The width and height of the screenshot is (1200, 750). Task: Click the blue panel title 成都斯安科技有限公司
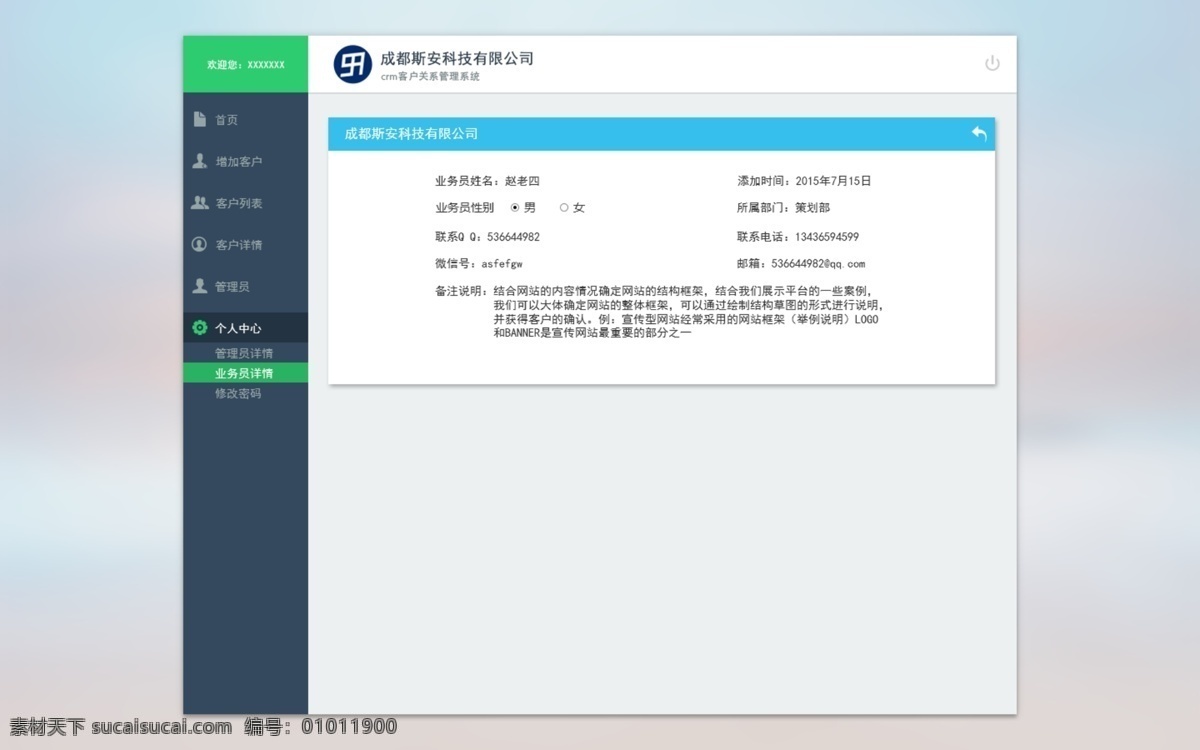pos(411,134)
